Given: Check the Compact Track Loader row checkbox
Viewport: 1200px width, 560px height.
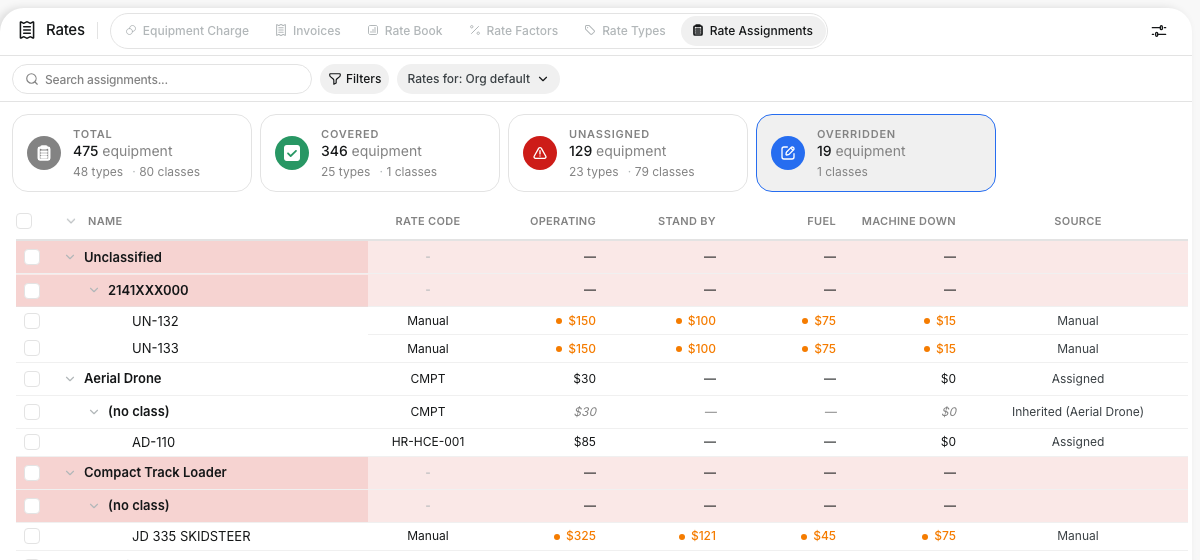Looking at the screenshot, I should (x=32, y=472).
